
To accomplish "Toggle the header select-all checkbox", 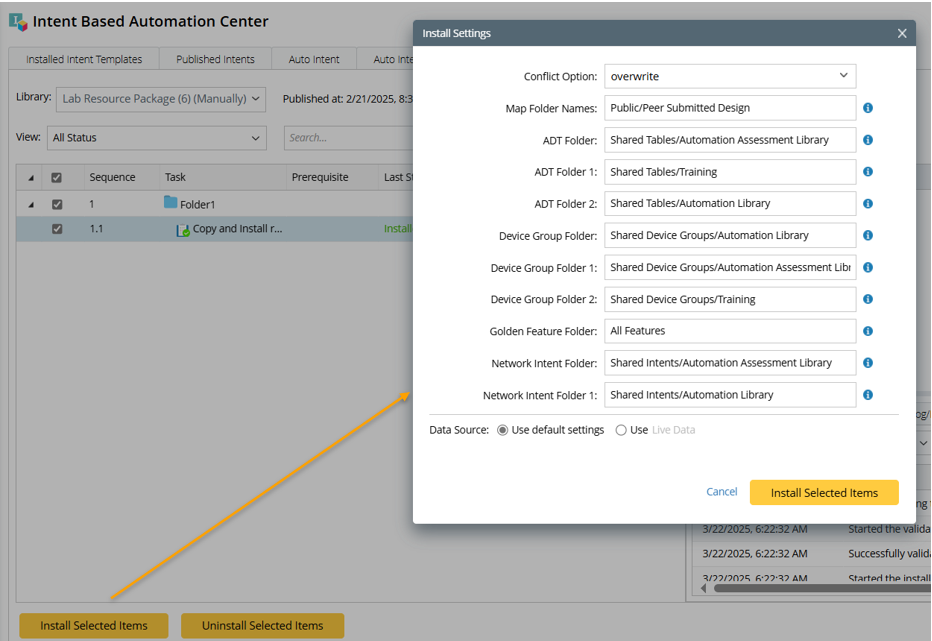I will point(57,178).
